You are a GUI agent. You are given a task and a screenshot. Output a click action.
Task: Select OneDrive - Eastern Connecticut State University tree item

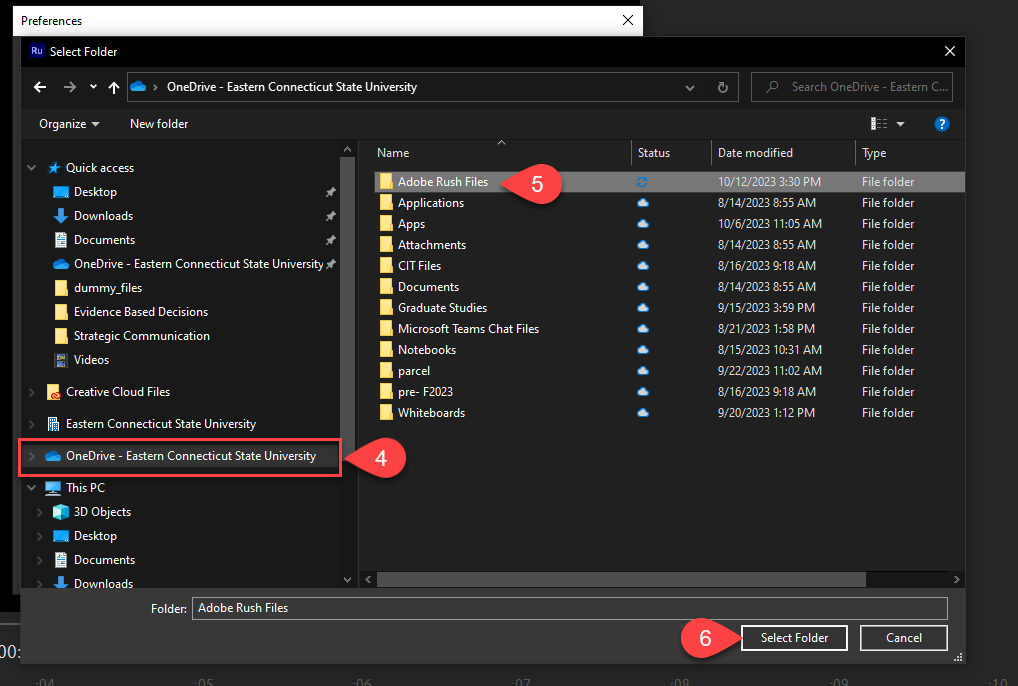191,456
